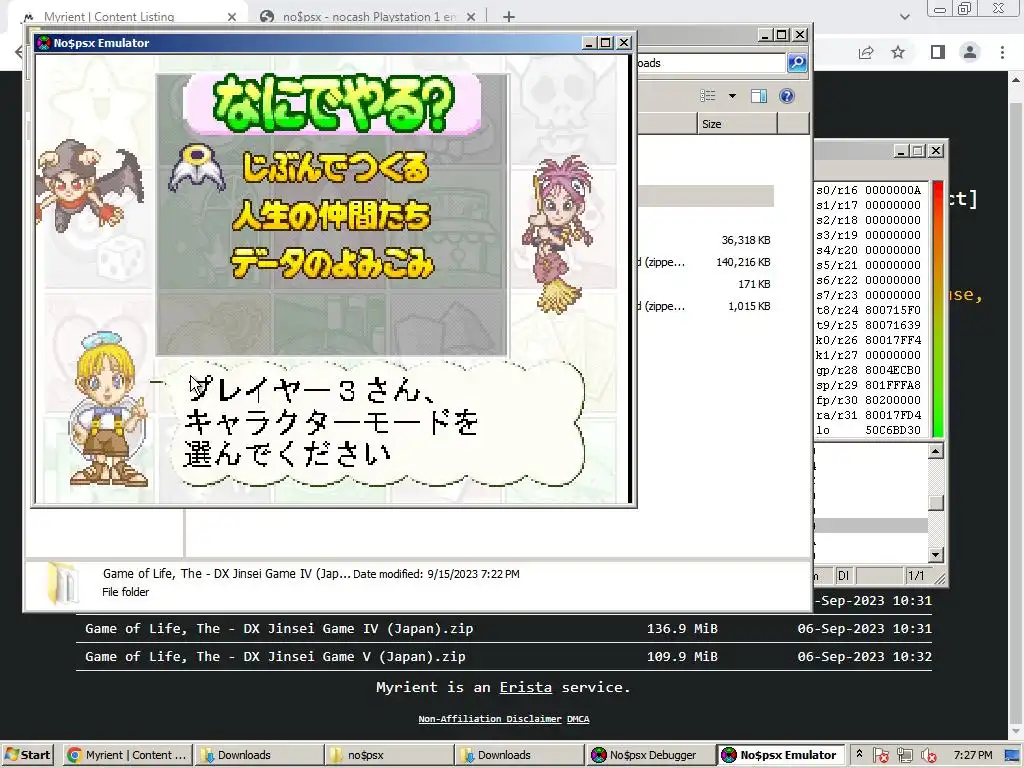Open DX Jinsei Game V (Japan).zip link
1024x768 pixels.
tap(275, 656)
